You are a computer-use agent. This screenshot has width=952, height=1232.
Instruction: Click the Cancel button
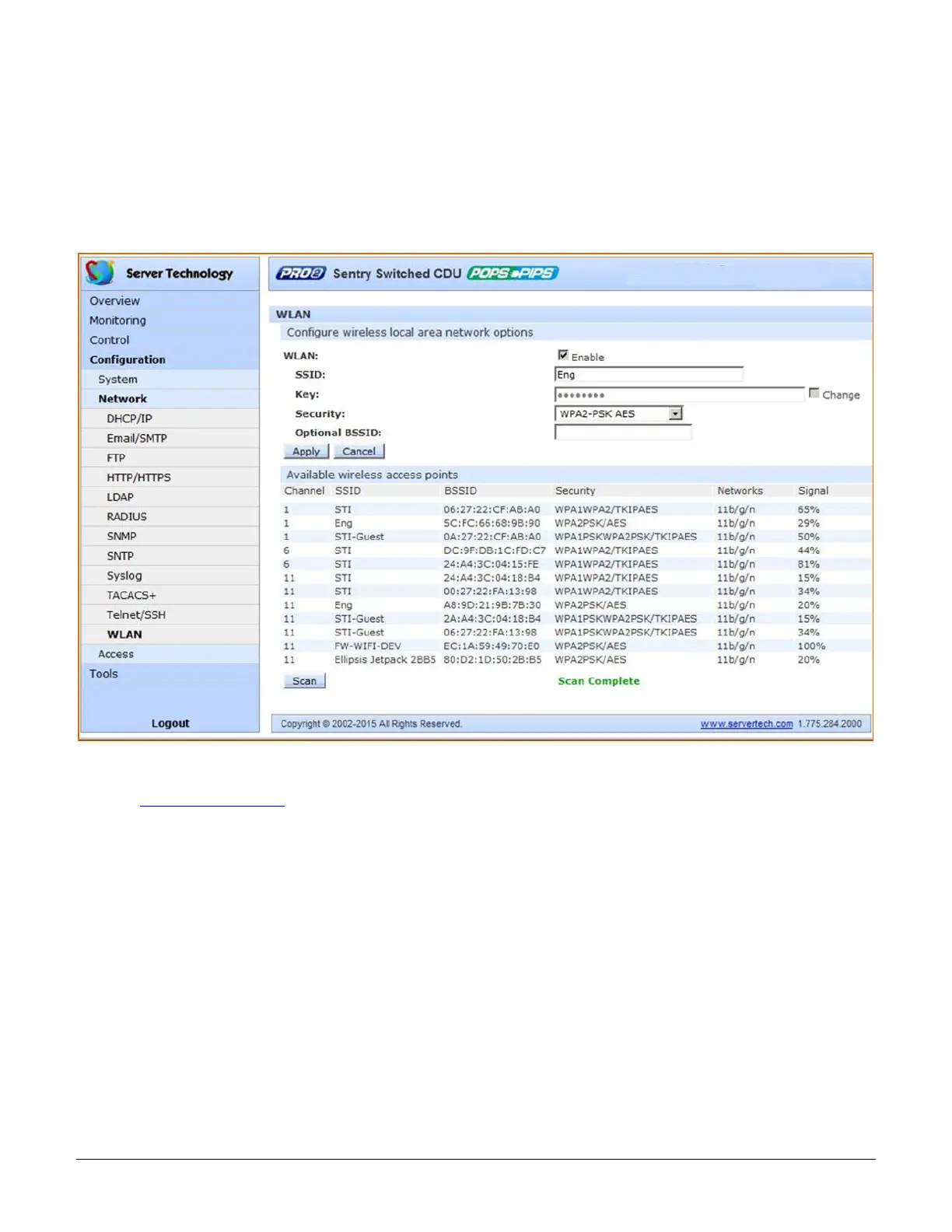tap(359, 451)
